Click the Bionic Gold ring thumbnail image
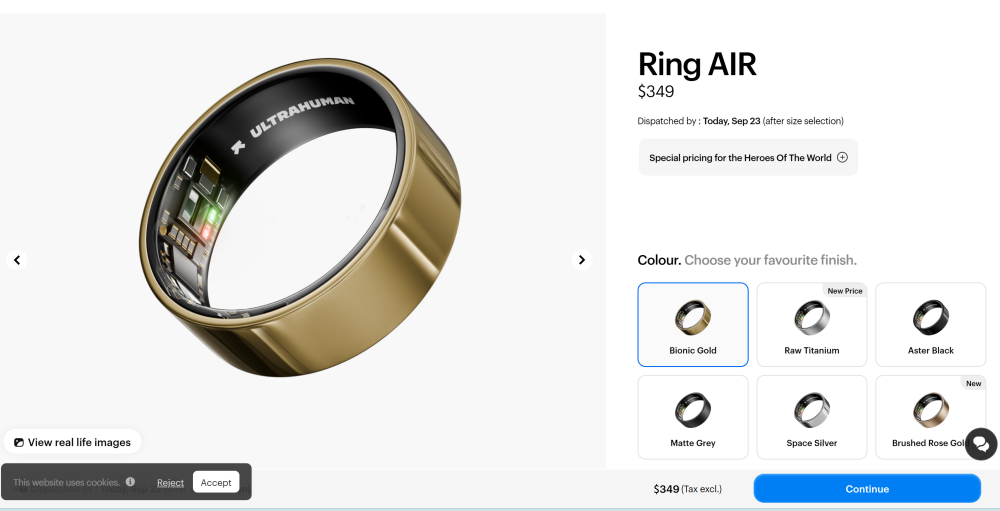This screenshot has height=511, width=1000. point(693,317)
